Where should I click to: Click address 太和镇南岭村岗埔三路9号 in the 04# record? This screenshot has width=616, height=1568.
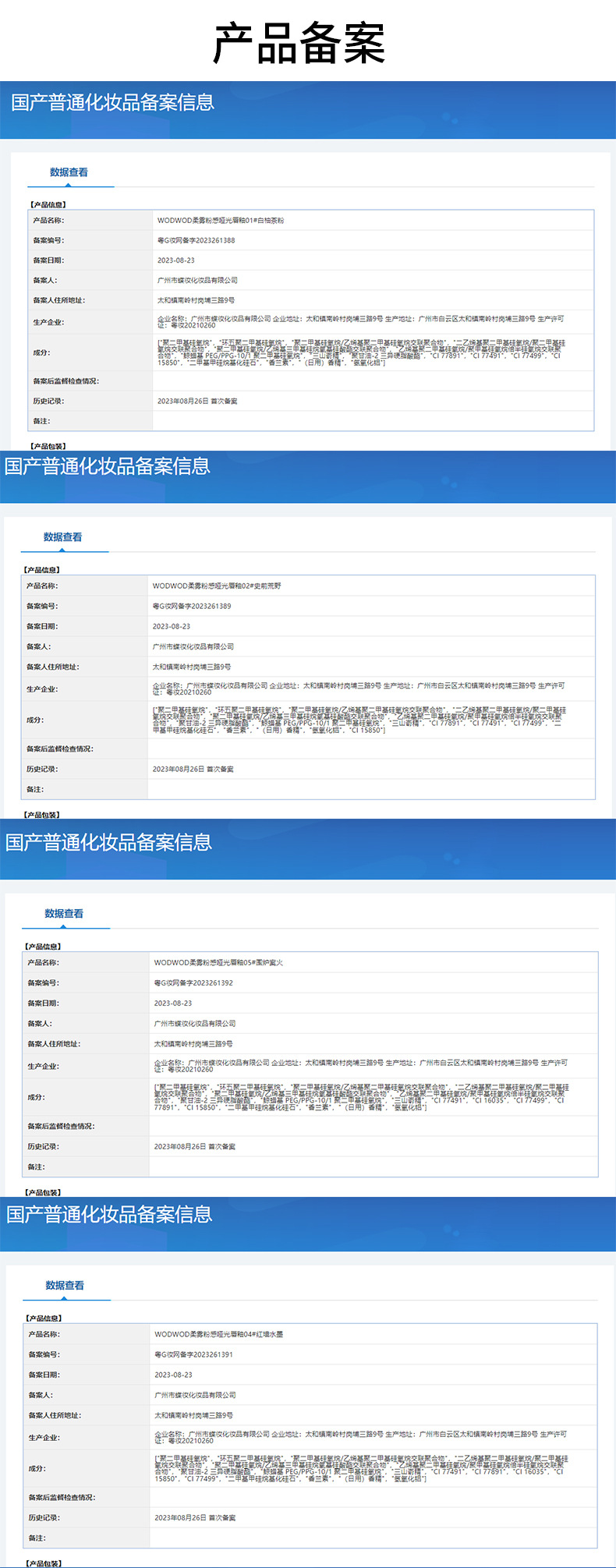(x=193, y=1415)
